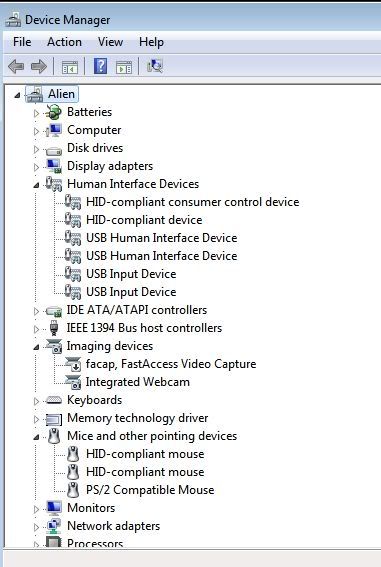The image size is (381, 567).
Task: Select facap, FastAccess Video Capture device
Action: click(x=171, y=364)
